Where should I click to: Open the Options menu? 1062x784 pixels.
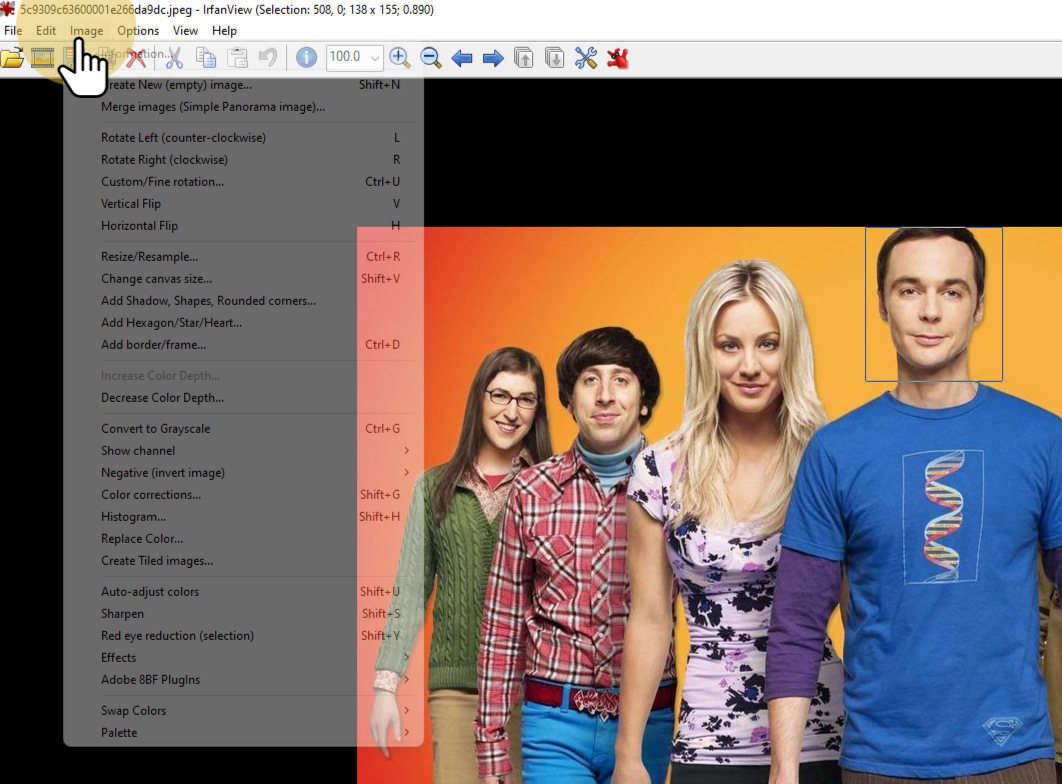click(x=138, y=30)
